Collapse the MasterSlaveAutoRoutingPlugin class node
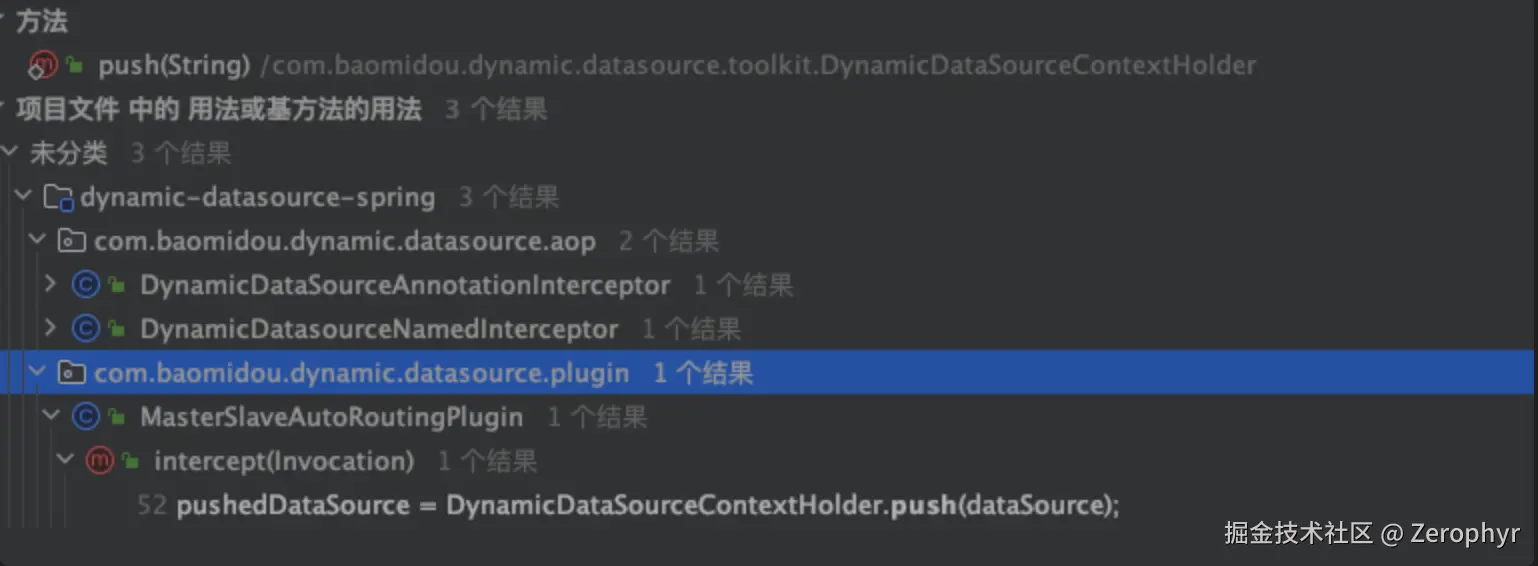The height and width of the screenshot is (566, 1538). click(x=51, y=417)
